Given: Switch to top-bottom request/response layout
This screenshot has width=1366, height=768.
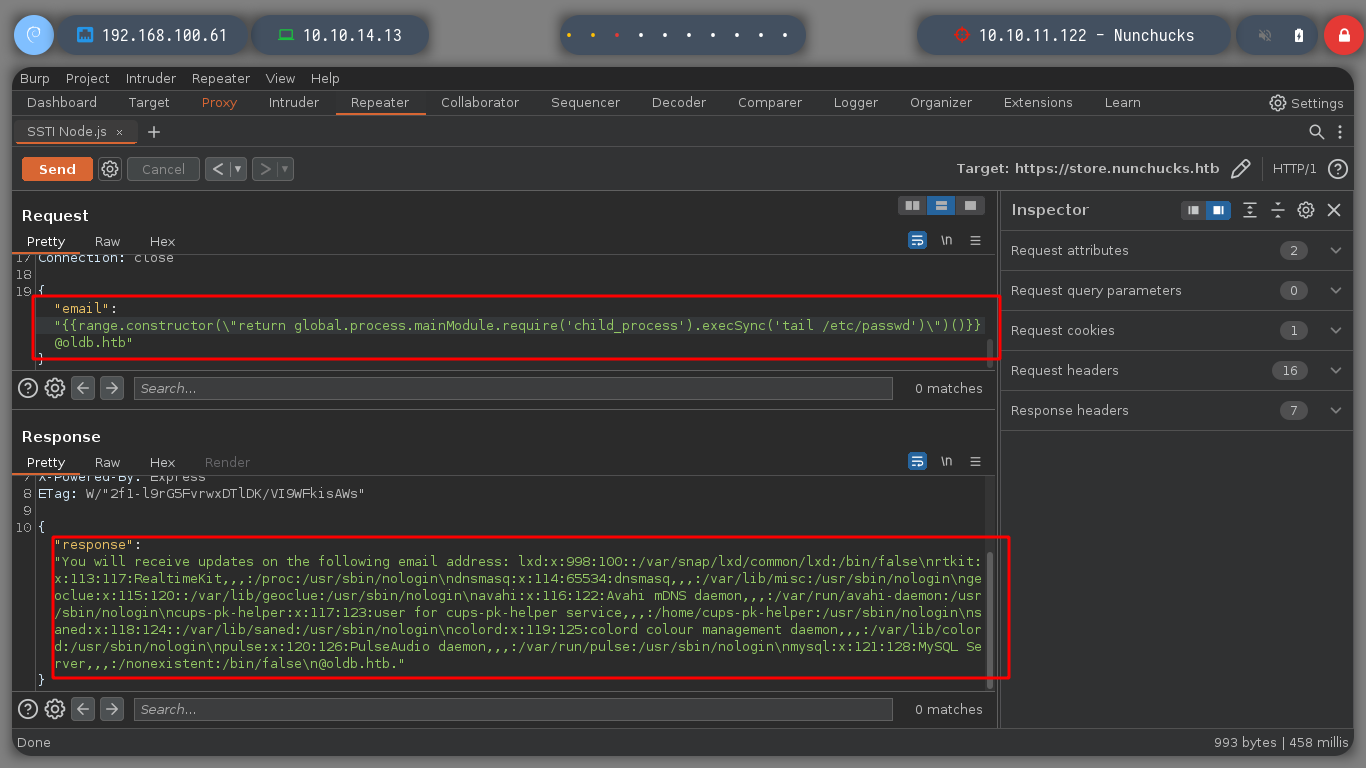Looking at the screenshot, I should pos(941,206).
